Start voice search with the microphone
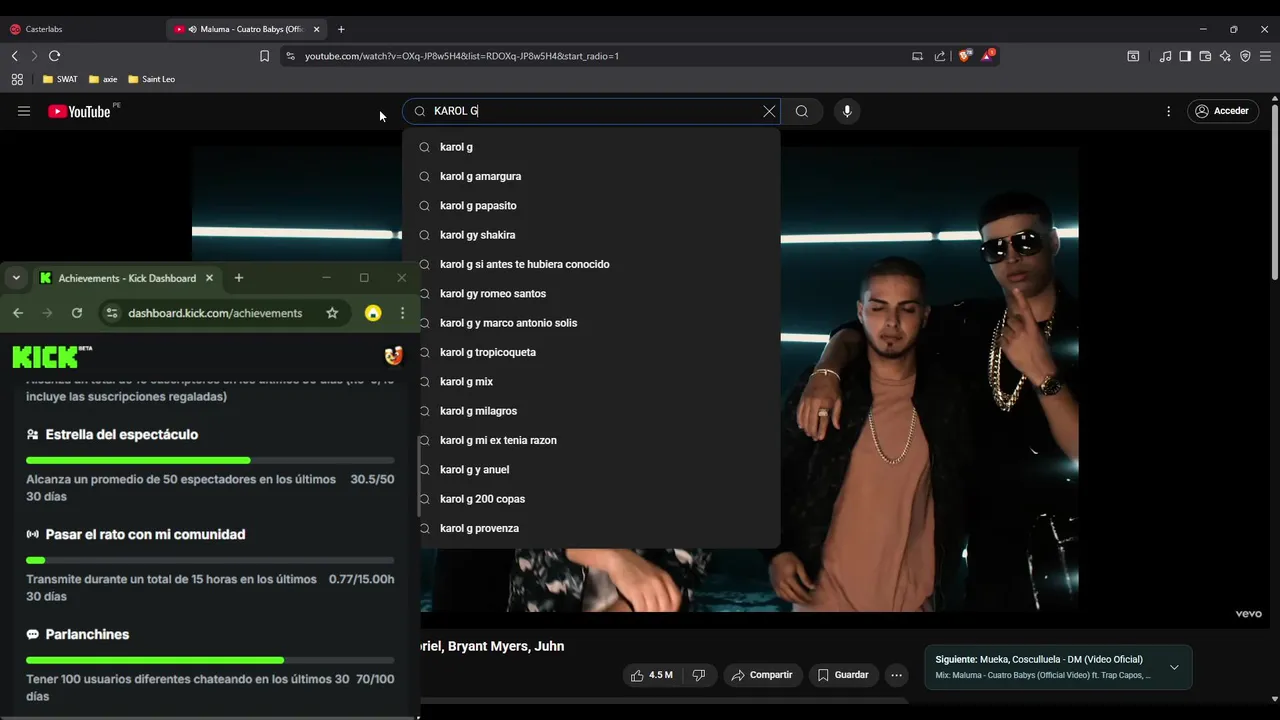 click(x=847, y=111)
